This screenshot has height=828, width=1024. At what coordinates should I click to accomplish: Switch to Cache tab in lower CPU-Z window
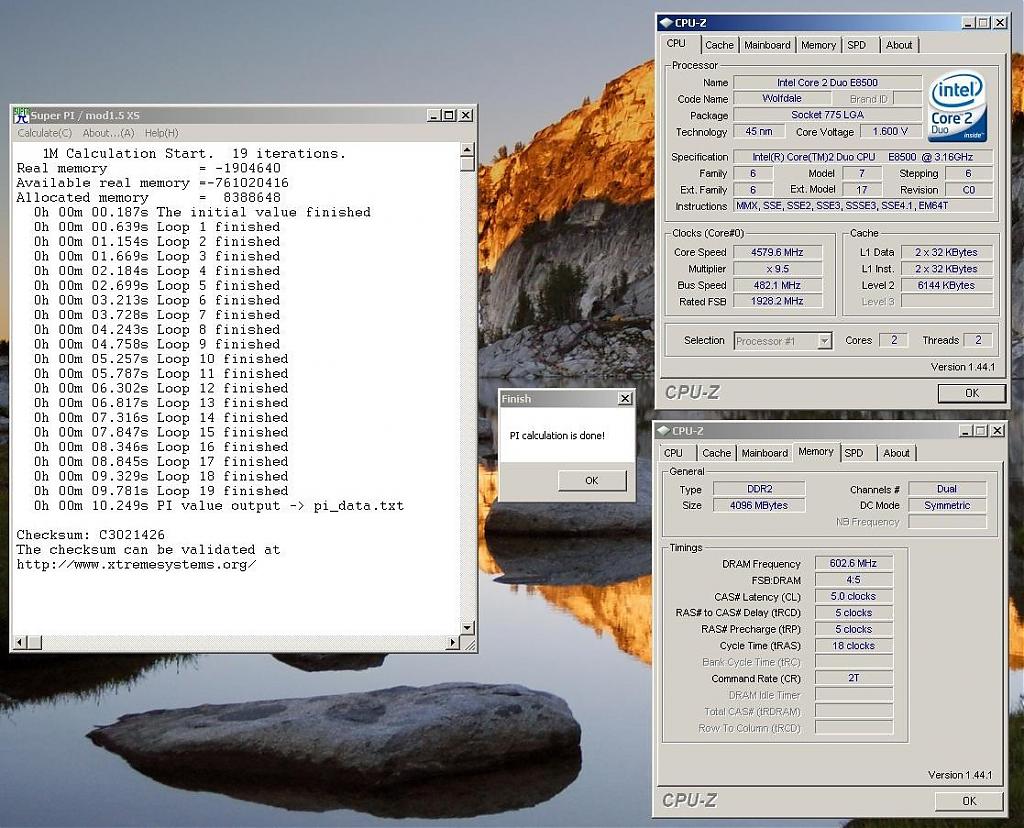coord(716,453)
